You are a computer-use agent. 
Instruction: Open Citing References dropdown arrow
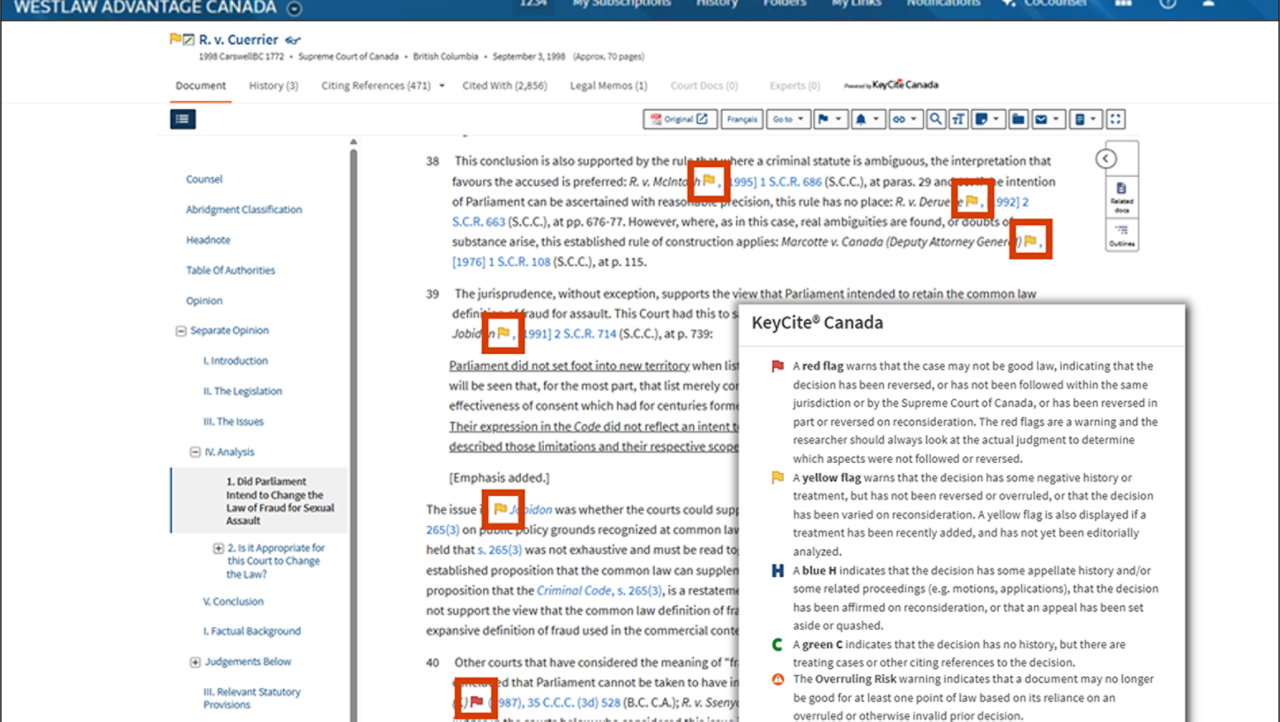(x=442, y=86)
